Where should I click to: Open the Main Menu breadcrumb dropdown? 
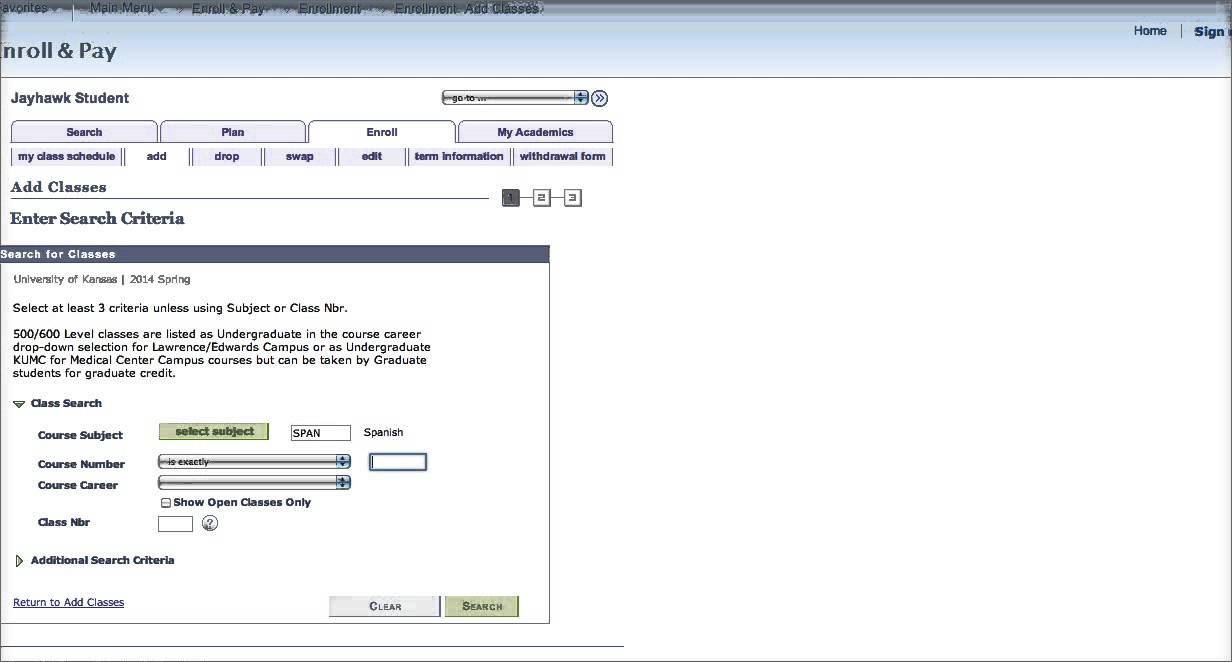[126, 8]
